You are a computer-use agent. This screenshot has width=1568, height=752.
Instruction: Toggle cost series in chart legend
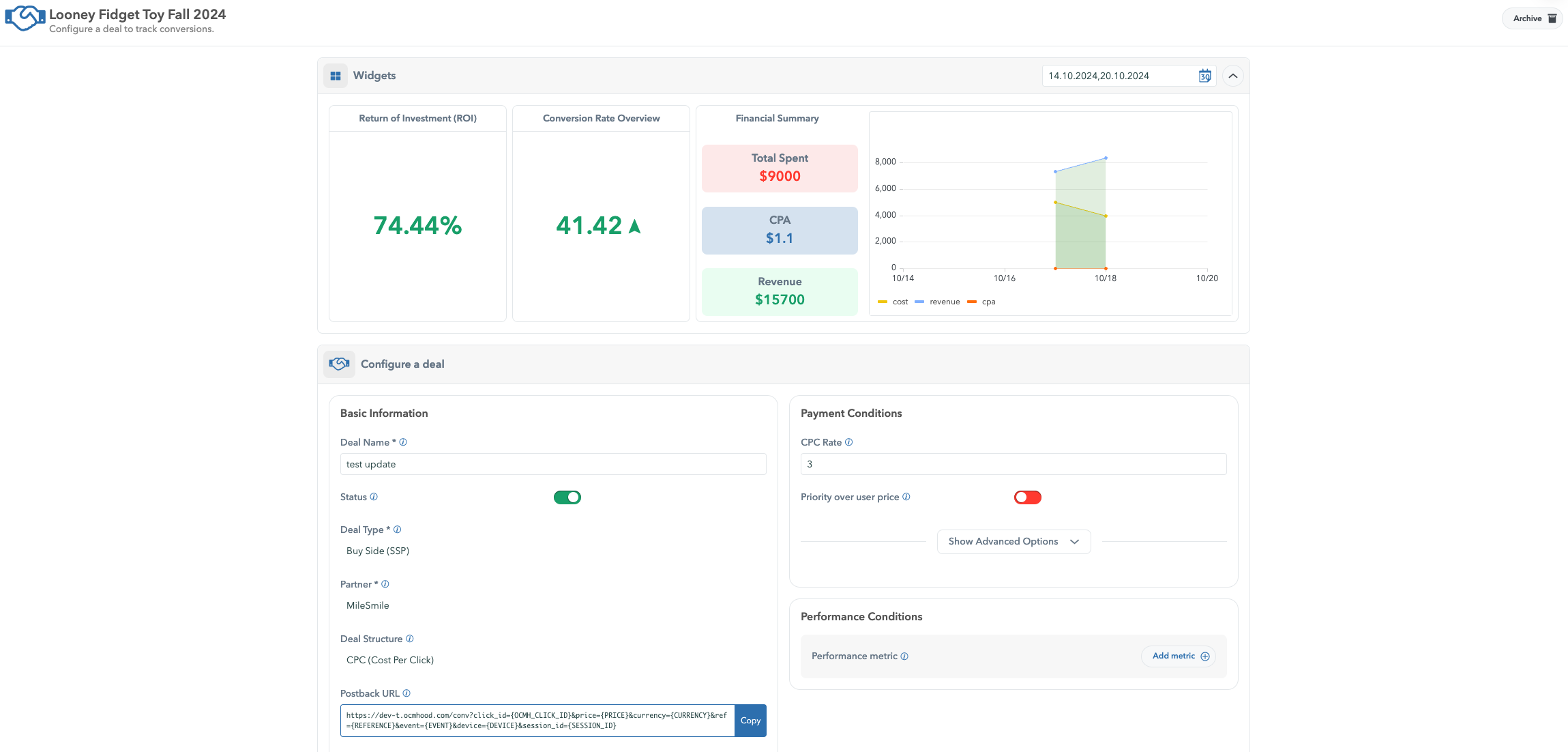[893, 302]
